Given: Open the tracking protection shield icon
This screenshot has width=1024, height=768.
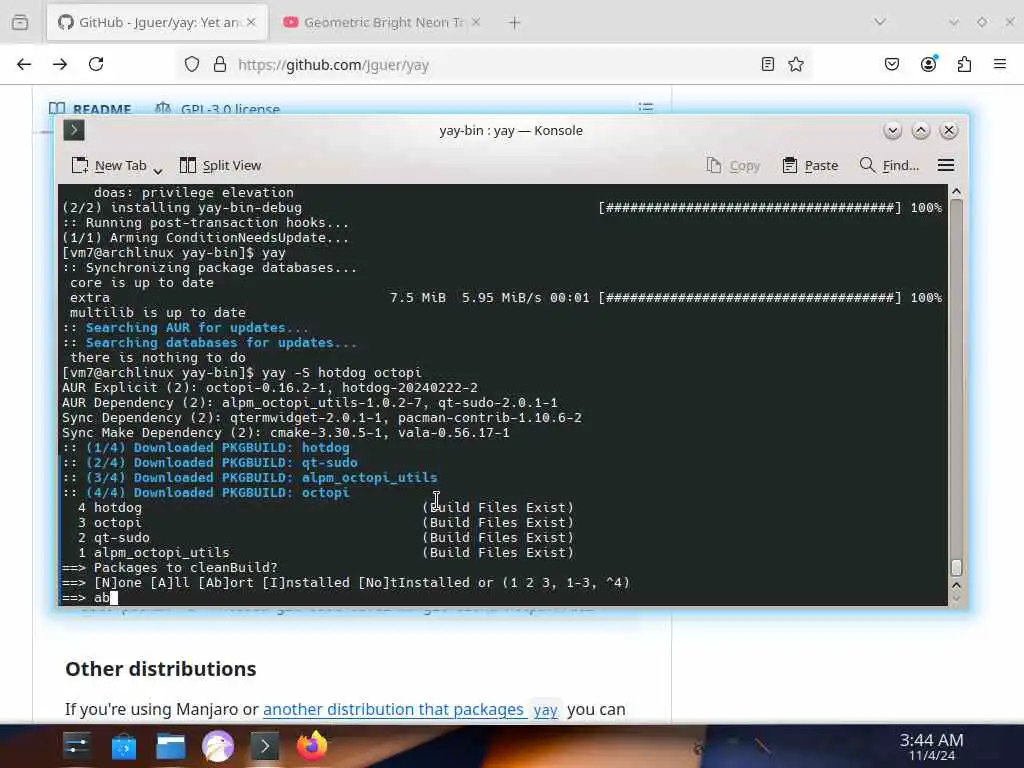Looking at the screenshot, I should point(191,64).
